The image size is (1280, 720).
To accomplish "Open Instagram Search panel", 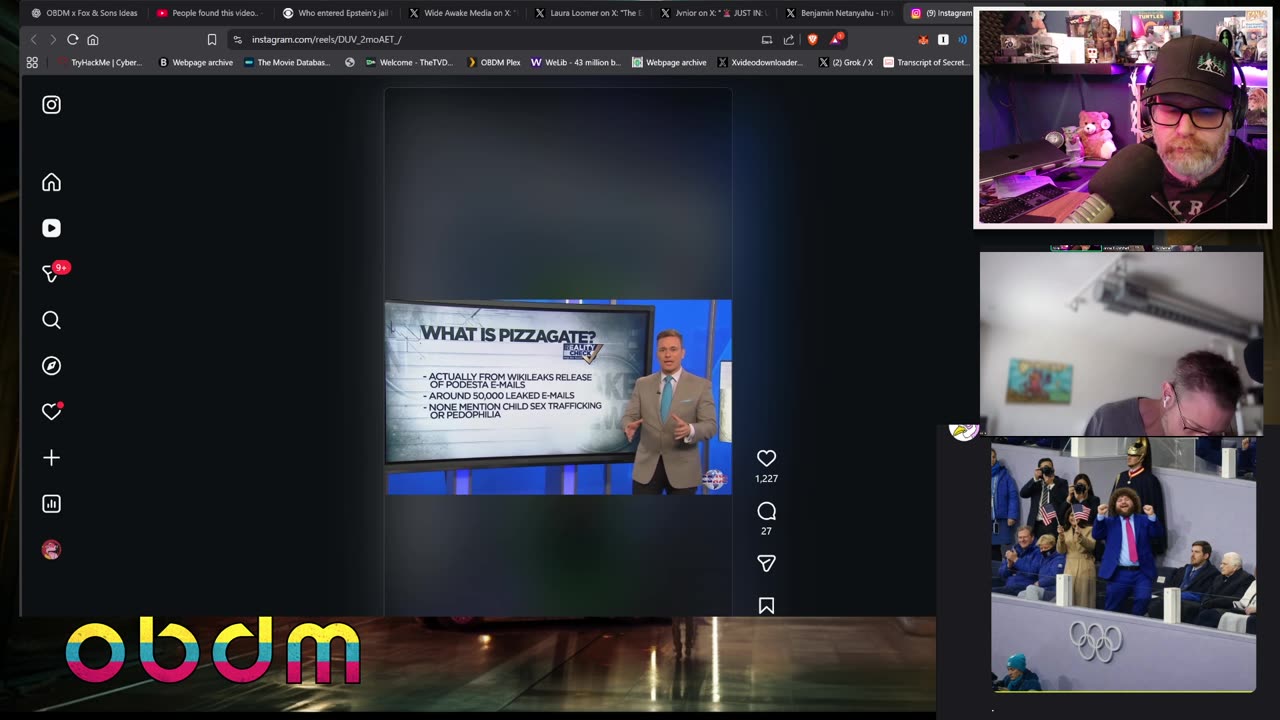I will pyautogui.click(x=51, y=320).
